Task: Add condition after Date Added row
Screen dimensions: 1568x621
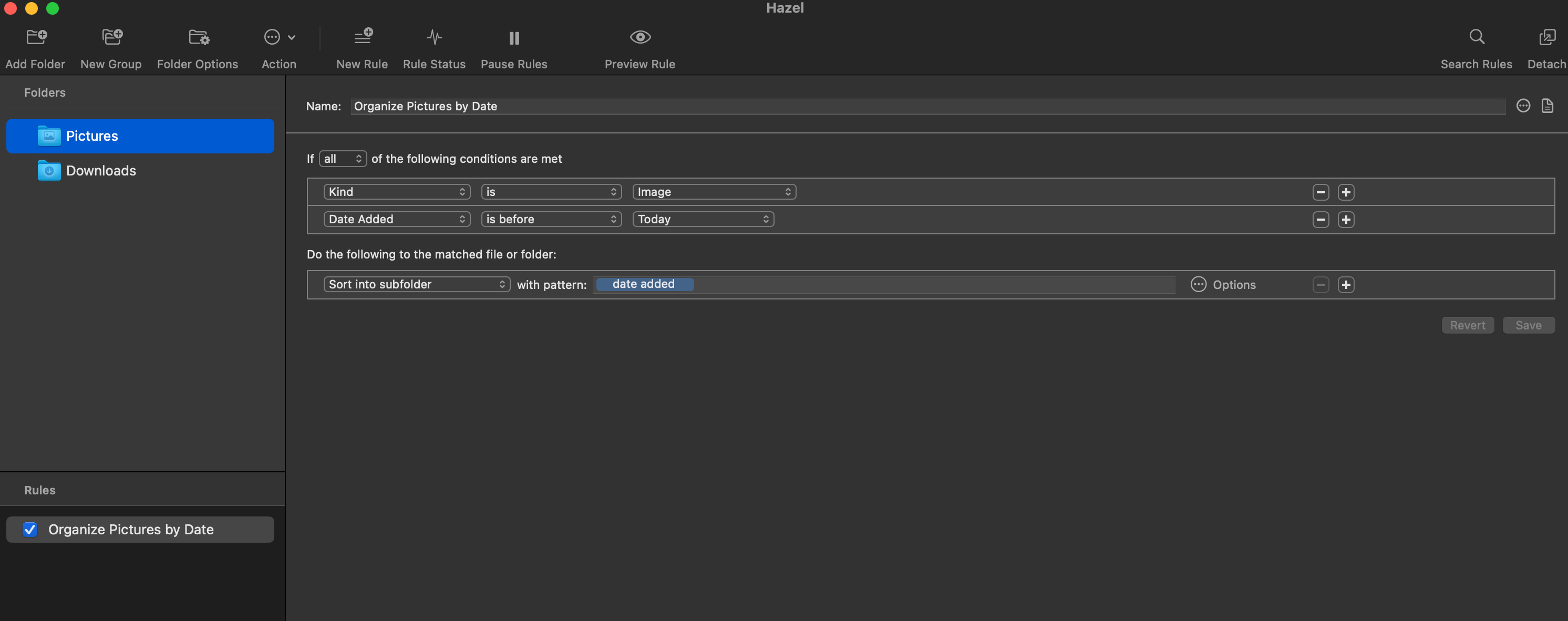Action: pos(1346,220)
